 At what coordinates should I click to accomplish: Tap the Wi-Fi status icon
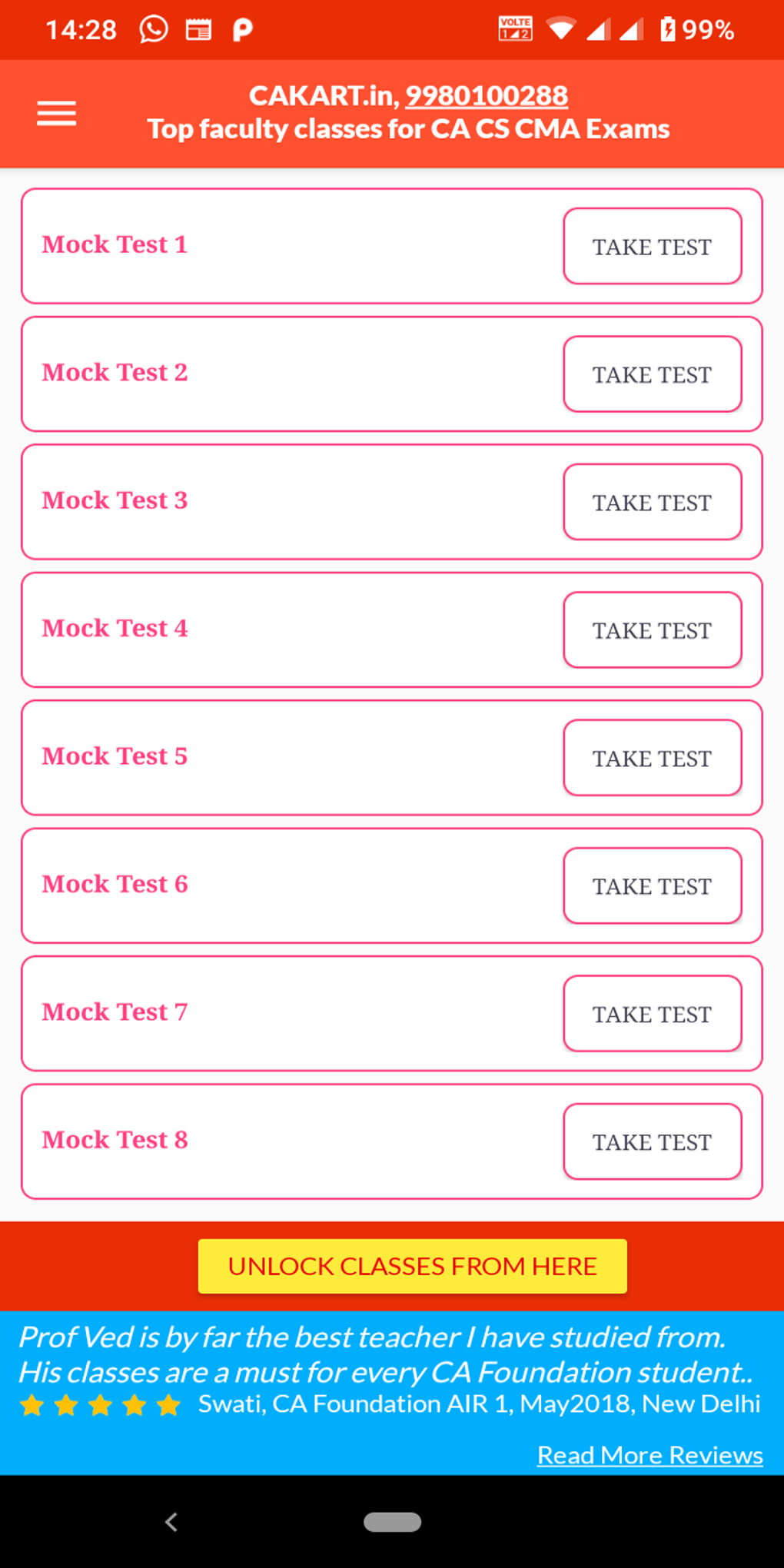560,30
